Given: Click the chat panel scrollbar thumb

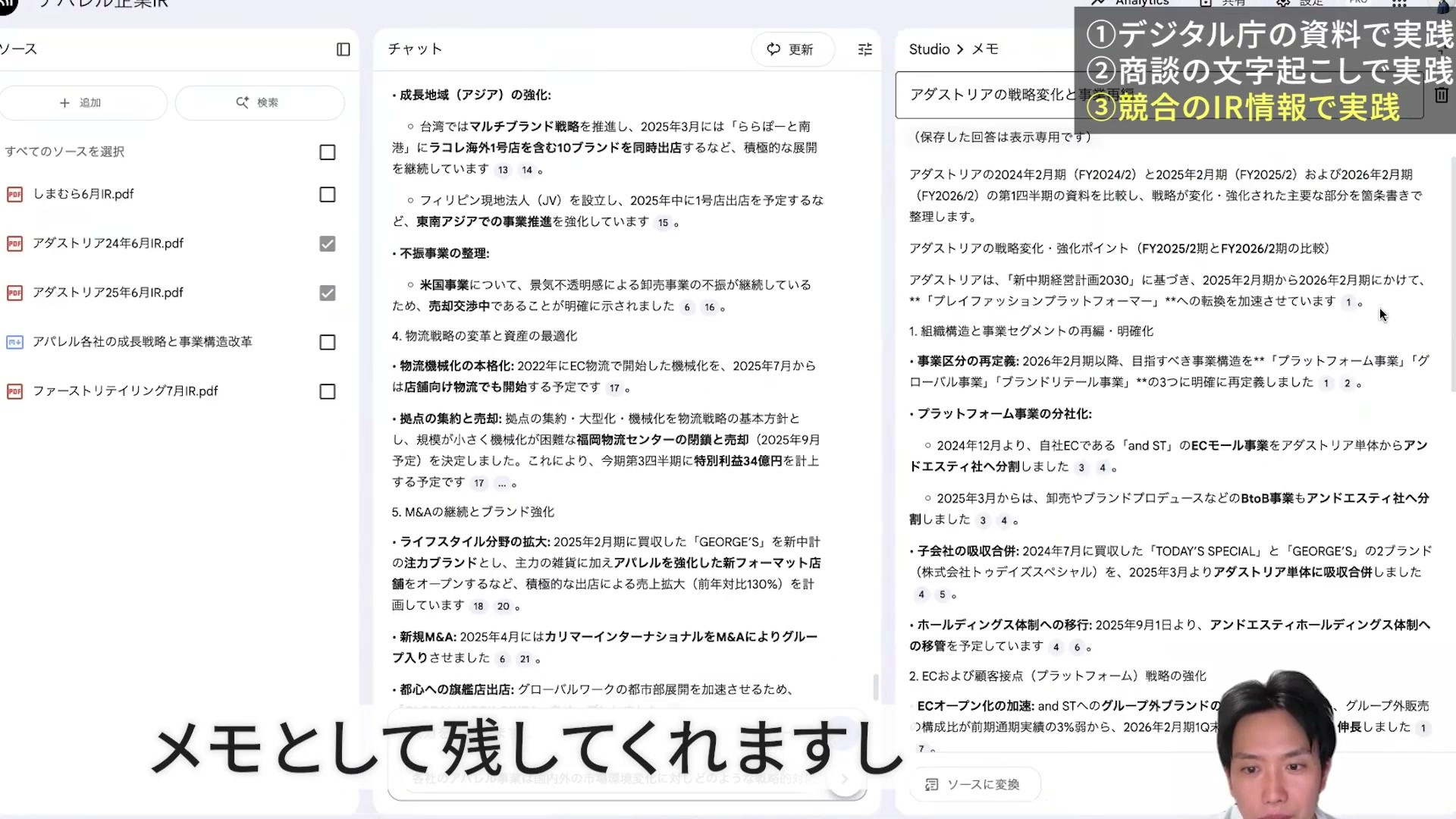Looking at the screenshot, I should pyautogui.click(x=876, y=687).
